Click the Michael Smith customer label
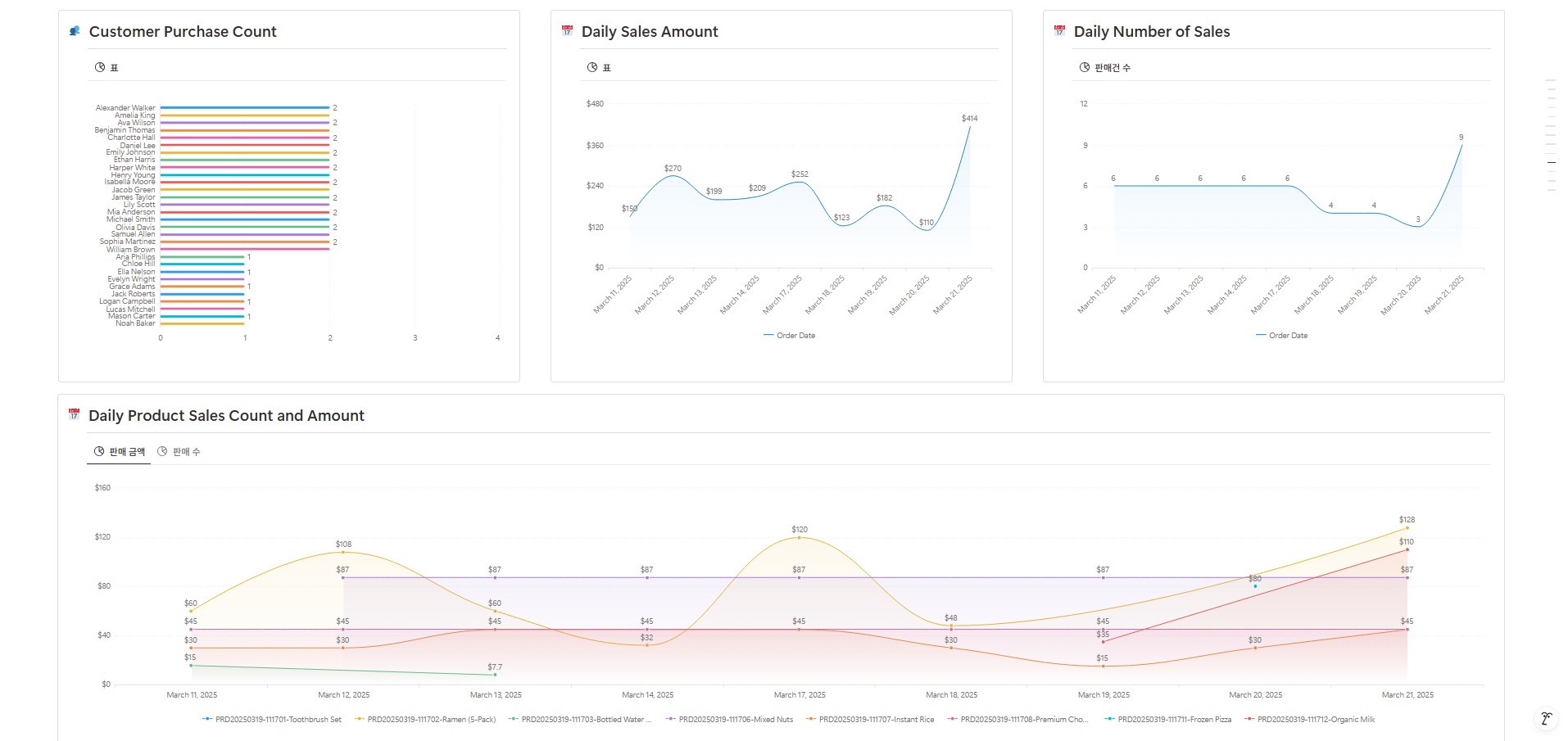 tap(130, 219)
